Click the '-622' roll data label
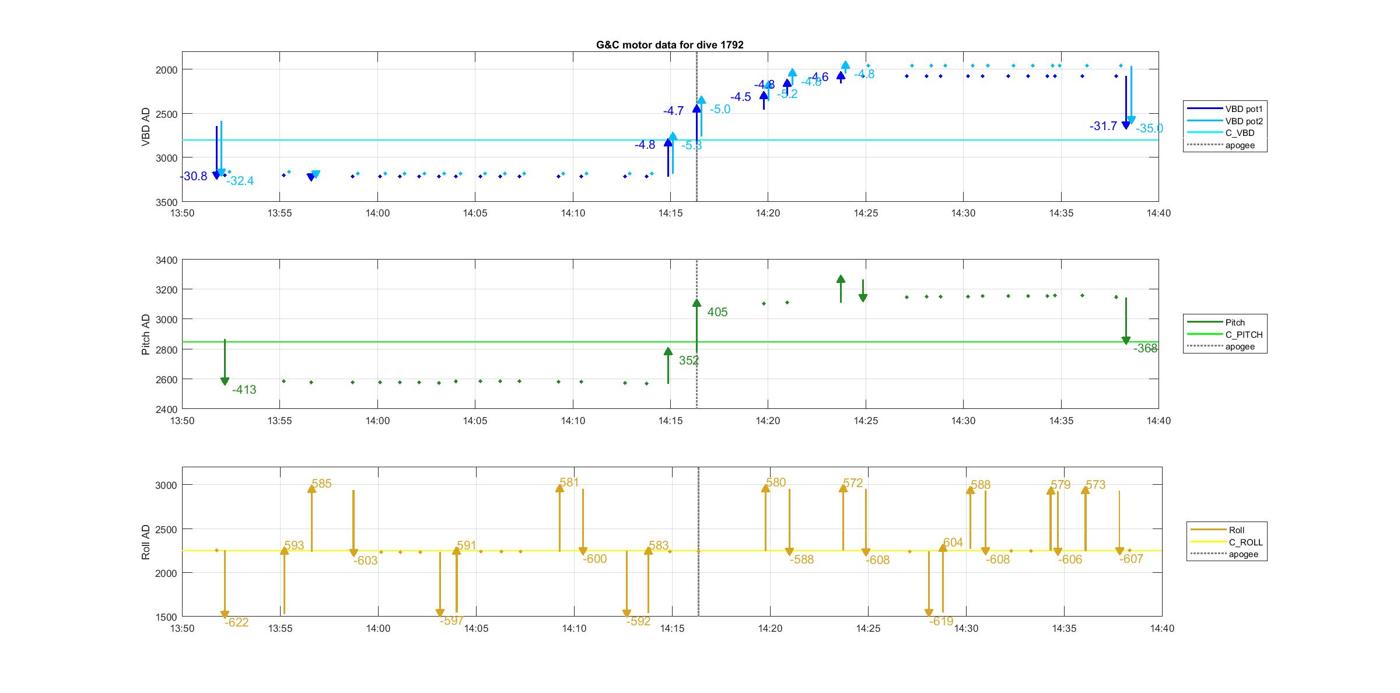The width and height of the screenshot is (1400, 693). point(237,622)
